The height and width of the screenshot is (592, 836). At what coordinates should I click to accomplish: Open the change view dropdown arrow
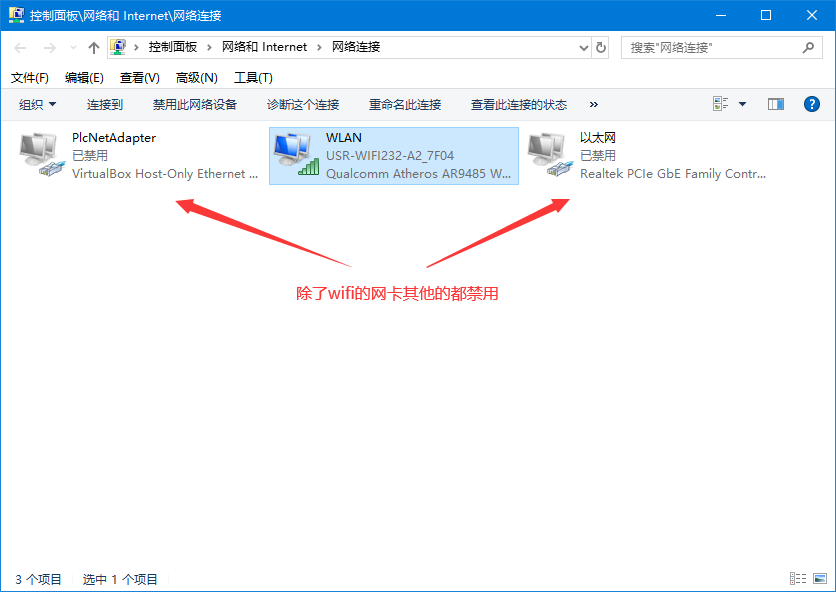(742, 104)
